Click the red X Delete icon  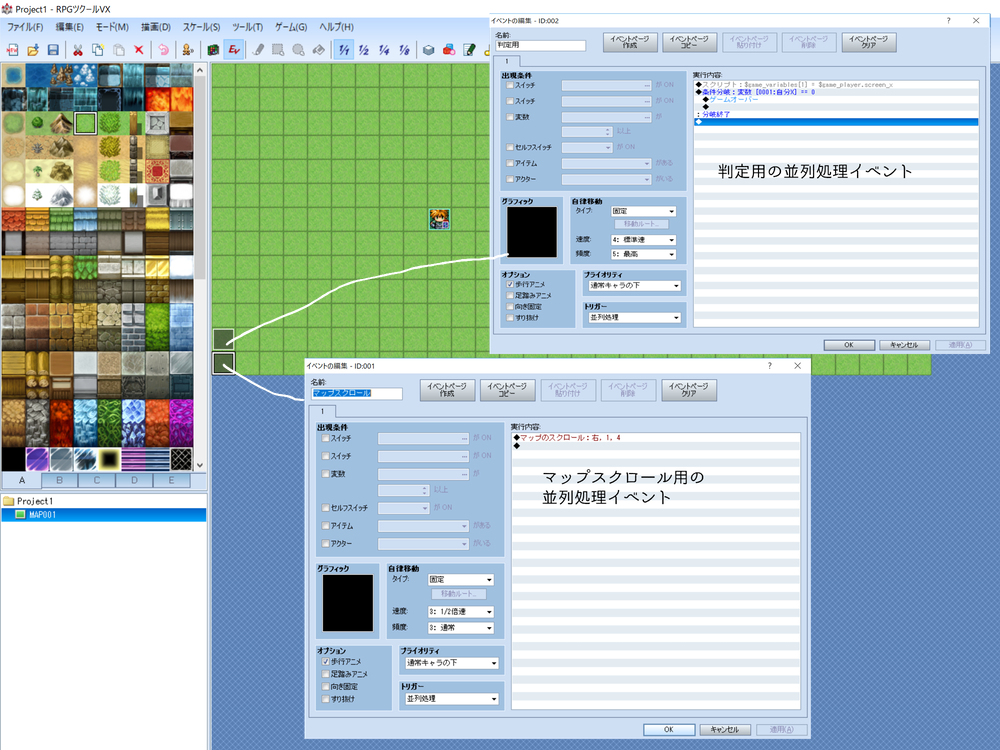139,50
